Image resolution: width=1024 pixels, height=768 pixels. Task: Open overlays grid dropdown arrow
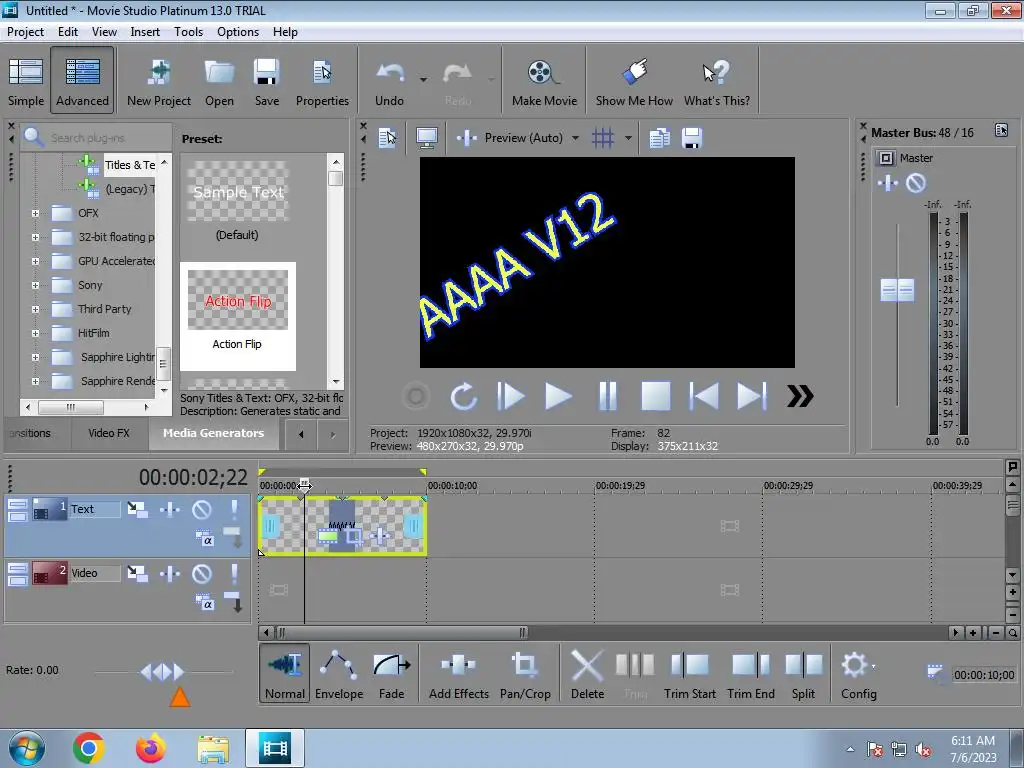628,138
